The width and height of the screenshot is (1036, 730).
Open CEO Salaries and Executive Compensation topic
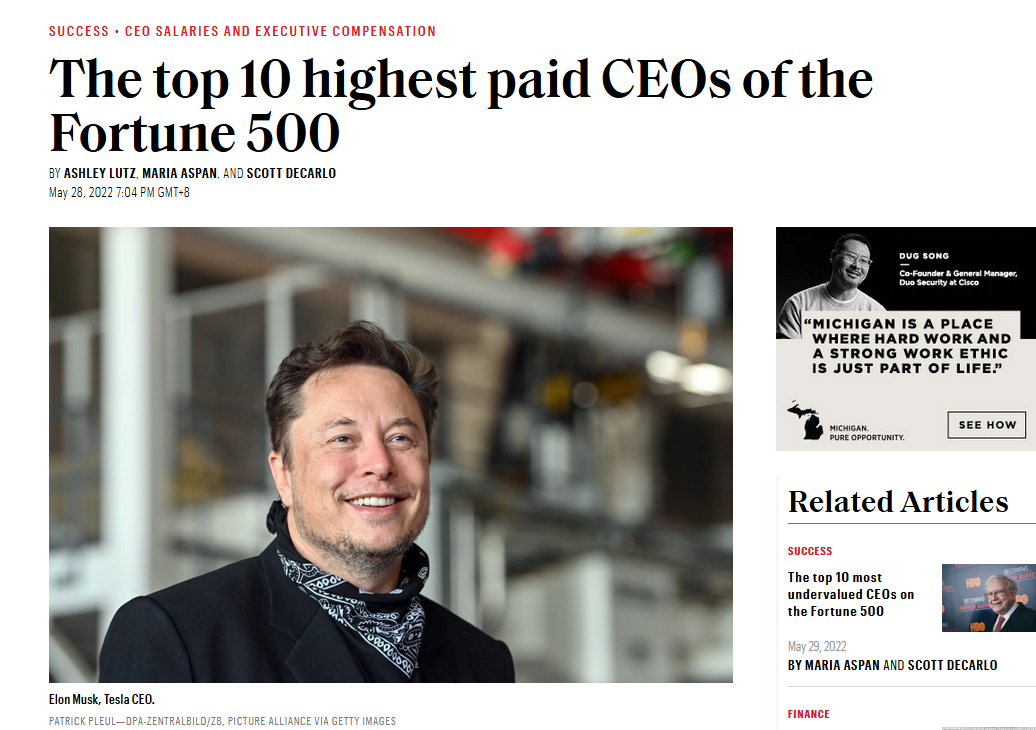[280, 31]
